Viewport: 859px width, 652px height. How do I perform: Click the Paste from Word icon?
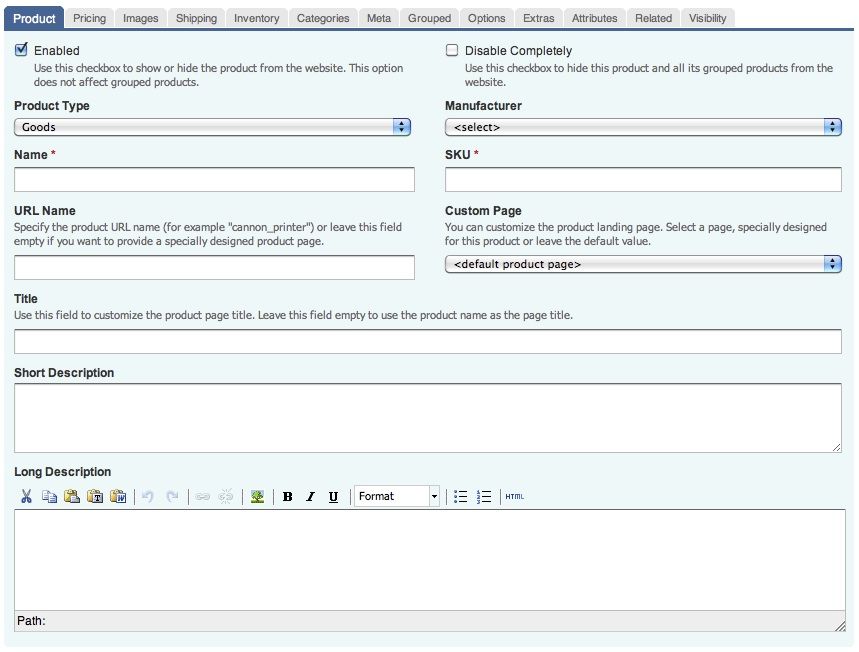[x=118, y=496]
